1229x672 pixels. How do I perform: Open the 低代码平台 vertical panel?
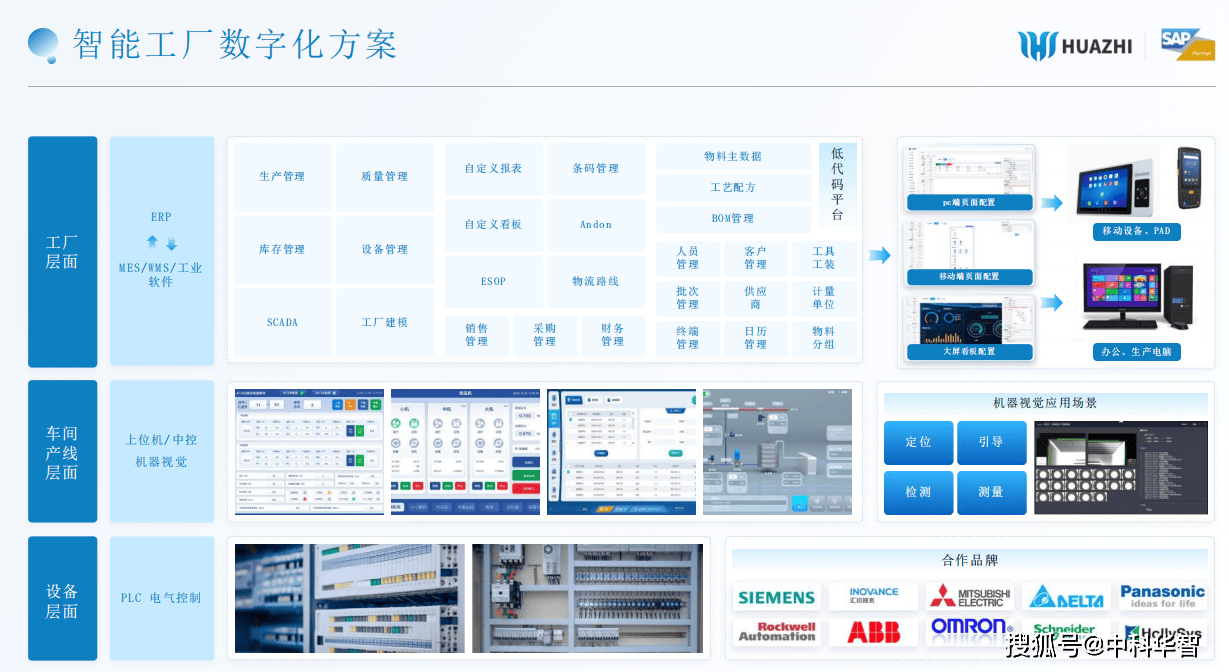(837, 184)
